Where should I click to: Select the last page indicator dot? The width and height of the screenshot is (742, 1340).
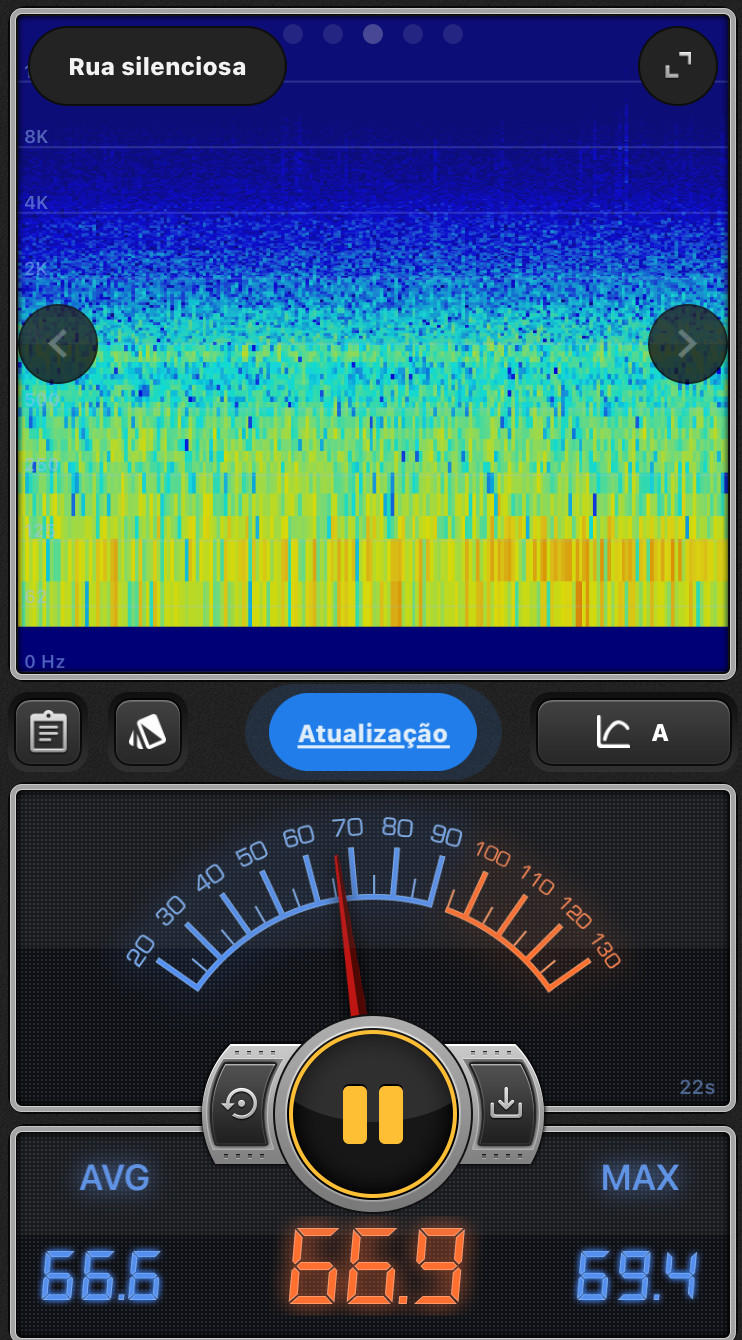(x=453, y=34)
